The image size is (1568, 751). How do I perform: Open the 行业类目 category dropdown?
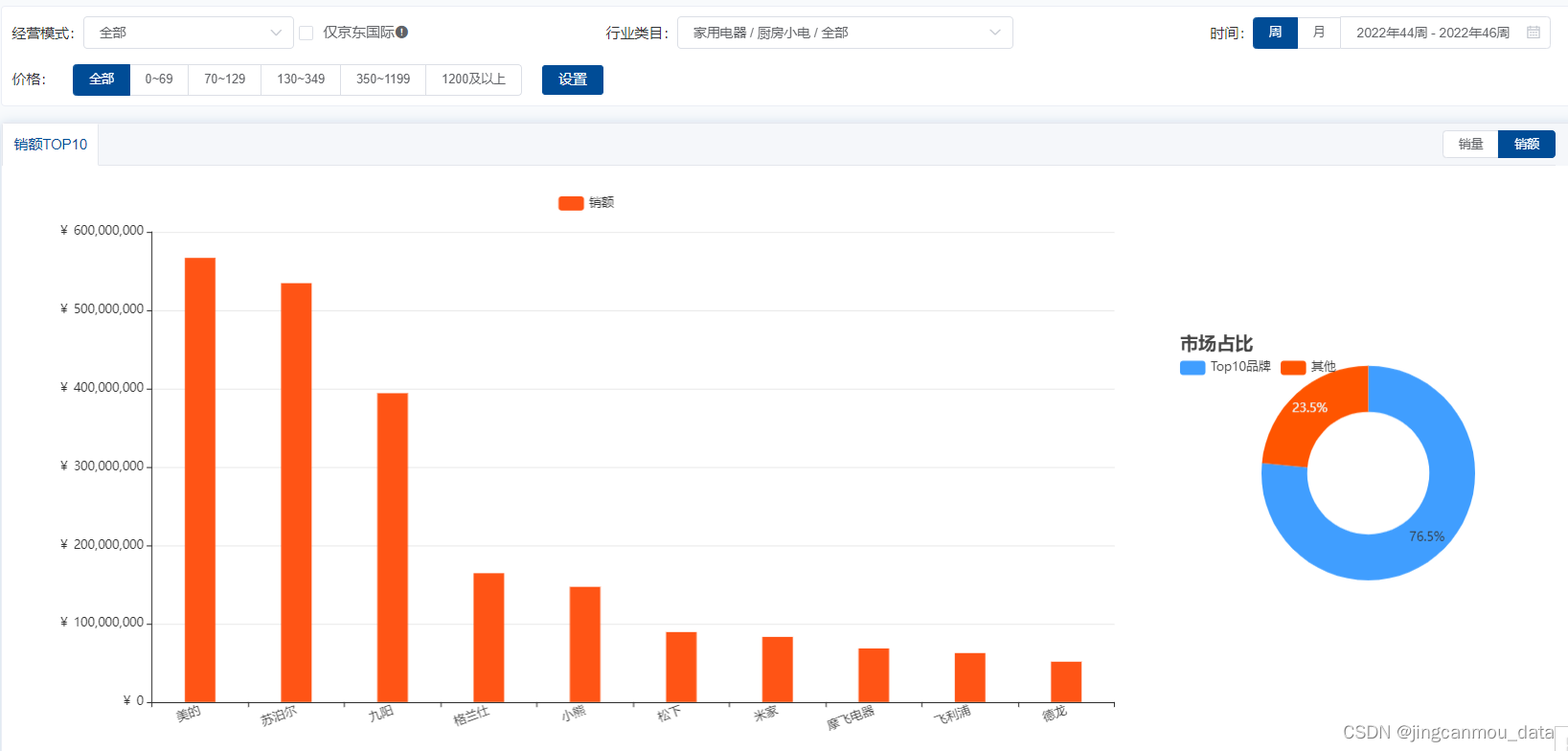pyautogui.click(x=845, y=33)
